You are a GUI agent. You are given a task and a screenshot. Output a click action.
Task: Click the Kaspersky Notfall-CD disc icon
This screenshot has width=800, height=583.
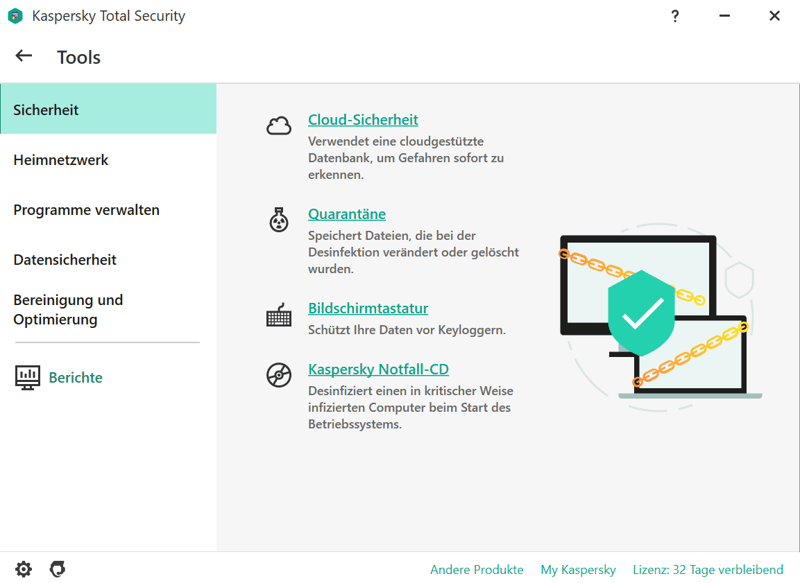tap(279, 375)
